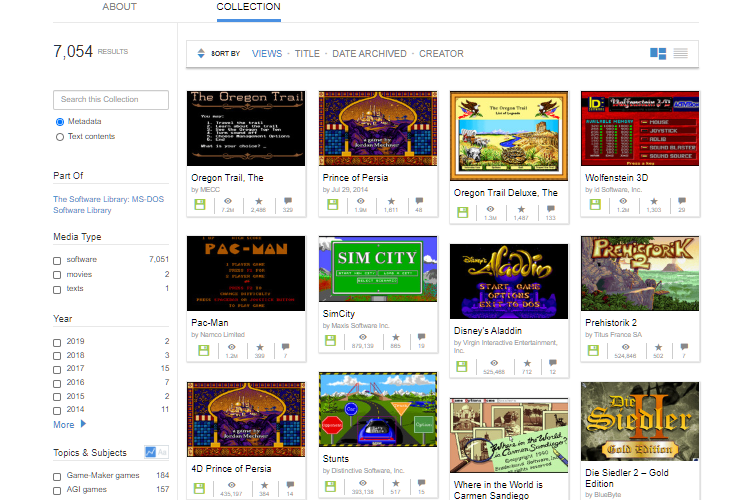Click floppy icon on Prince of Persia card
Viewport: 750px width, 500px height.
pyautogui.click(x=332, y=205)
